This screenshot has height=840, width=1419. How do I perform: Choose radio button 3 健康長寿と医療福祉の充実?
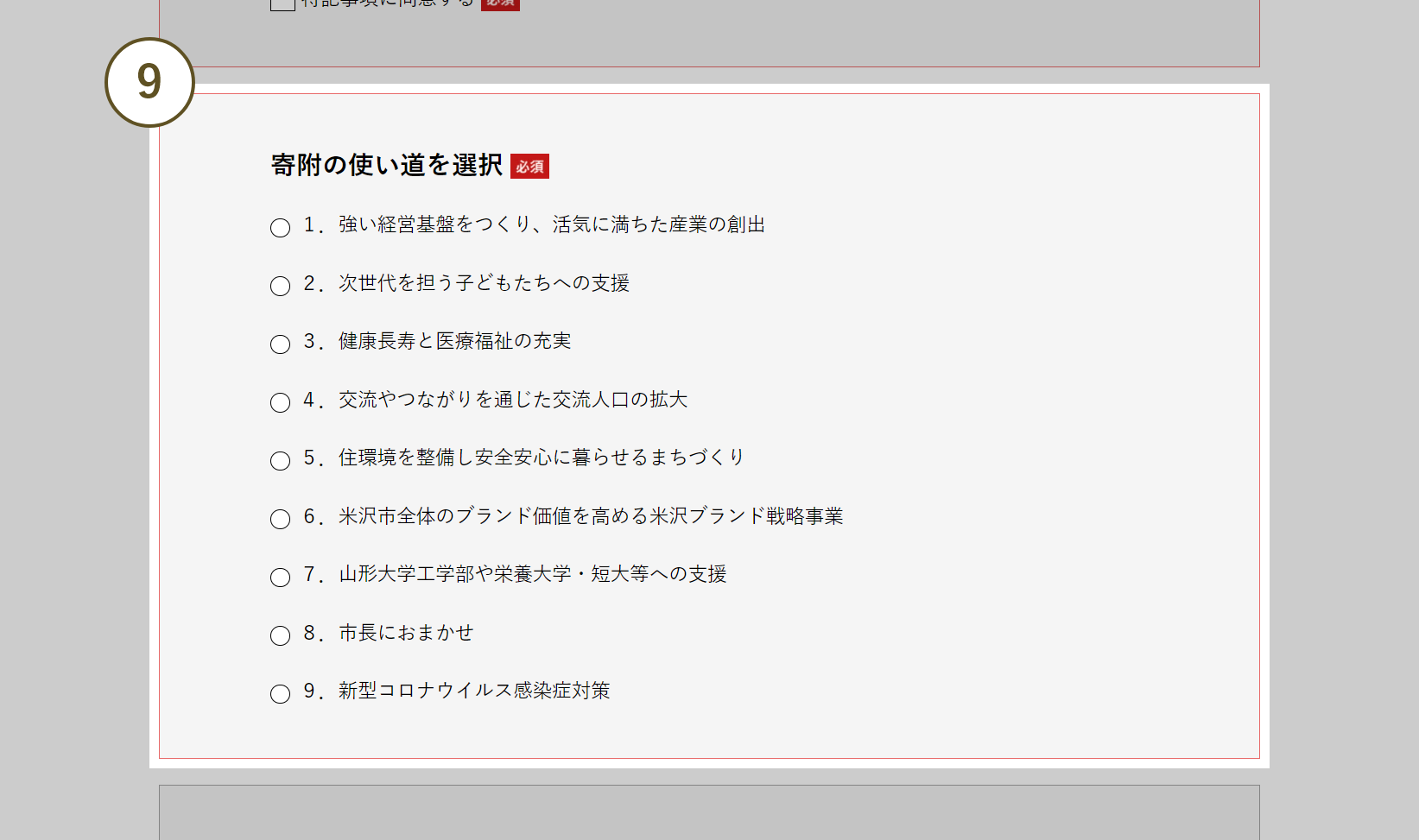tap(280, 344)
